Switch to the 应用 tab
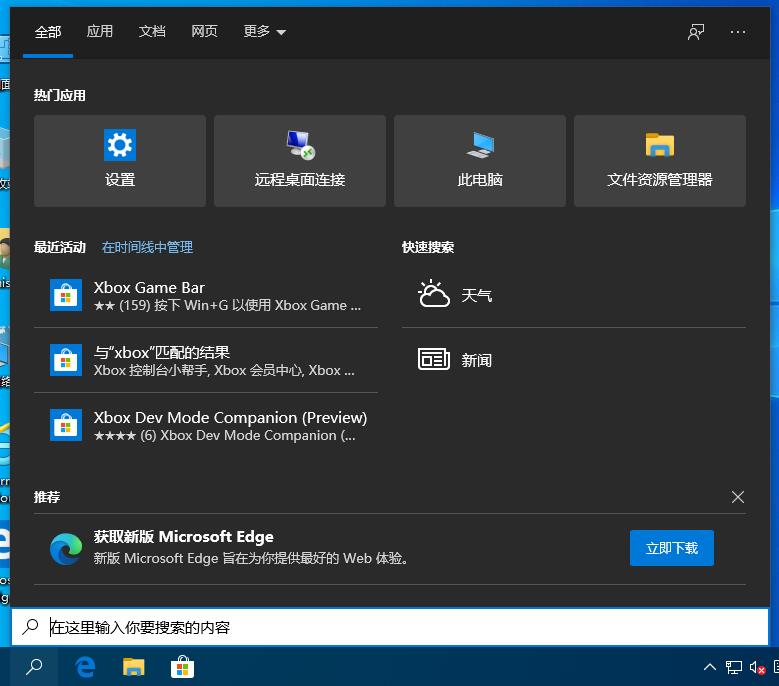 100,32
